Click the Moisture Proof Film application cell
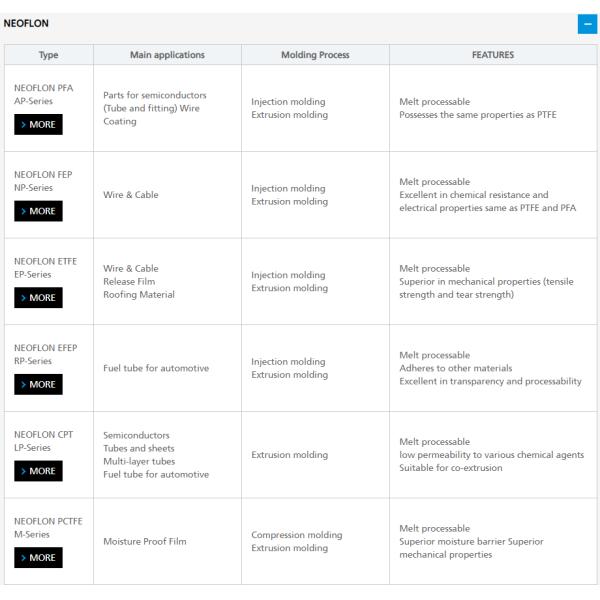This screenshot has width=600, height=600. [145, 542]
